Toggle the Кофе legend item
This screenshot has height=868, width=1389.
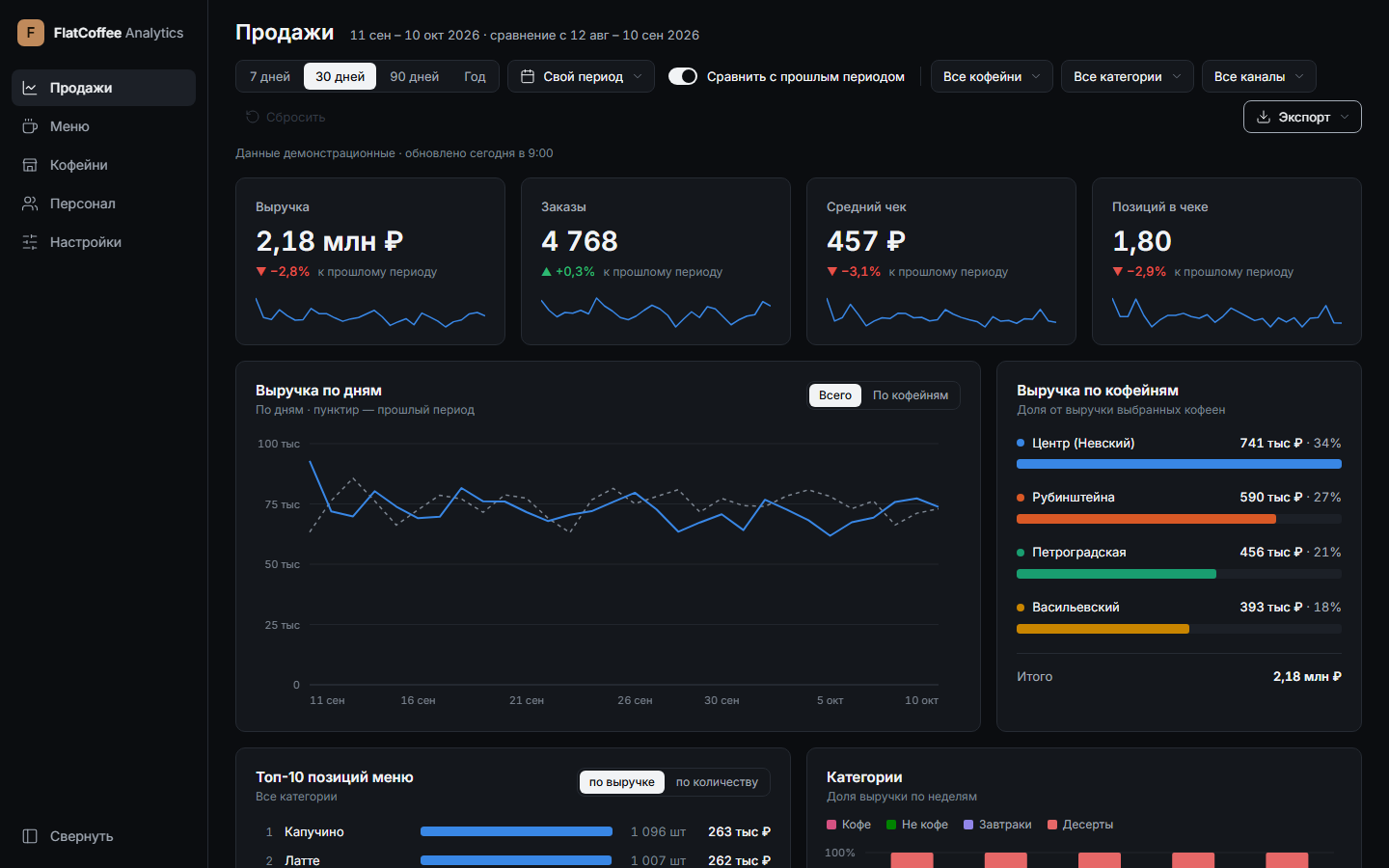pos(849,825)
